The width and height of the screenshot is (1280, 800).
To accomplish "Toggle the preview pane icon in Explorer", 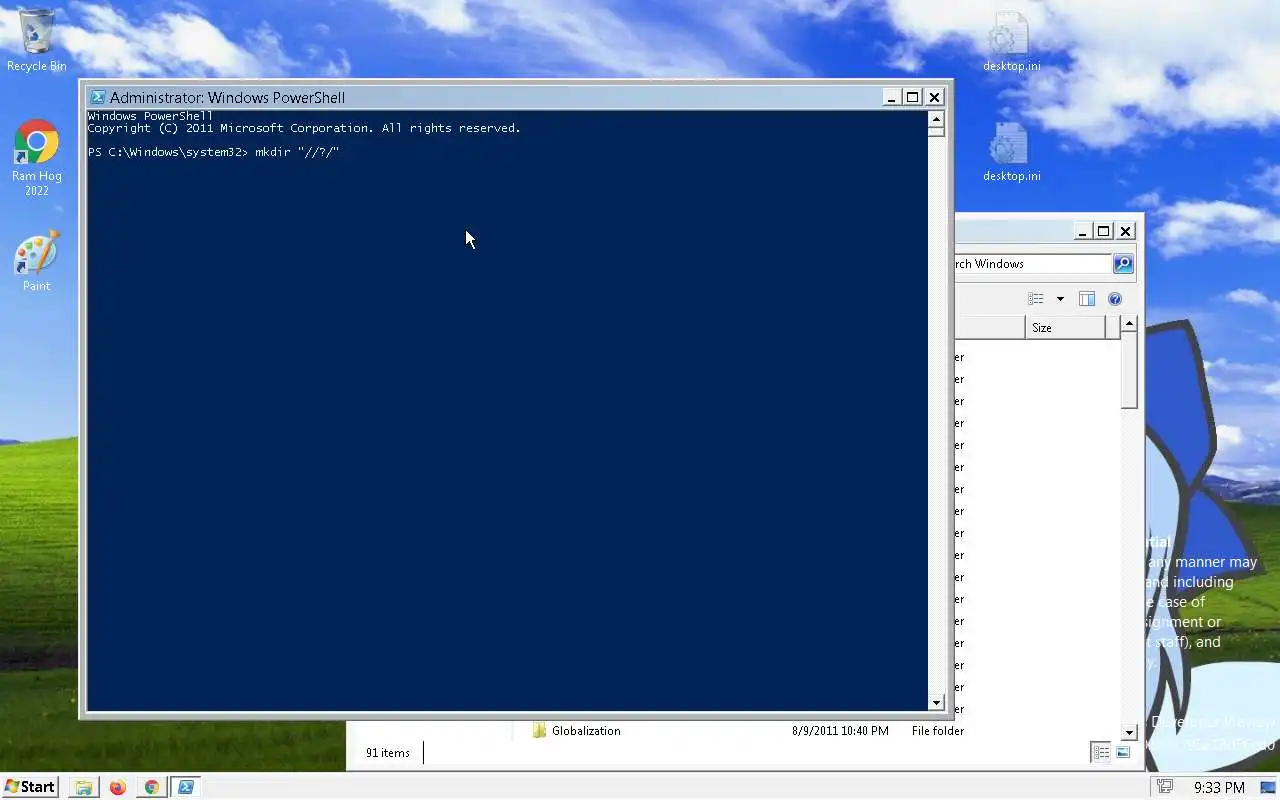I will (1087, 299).
